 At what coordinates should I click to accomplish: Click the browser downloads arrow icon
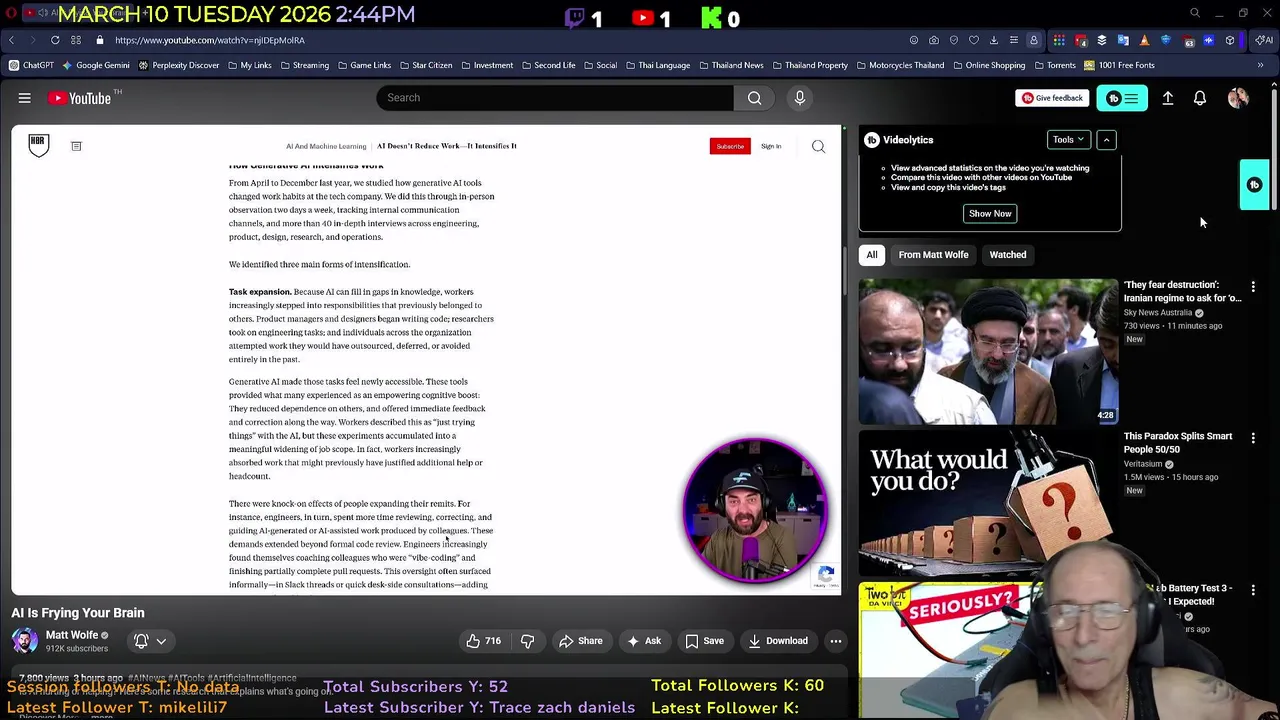(993, 40)
